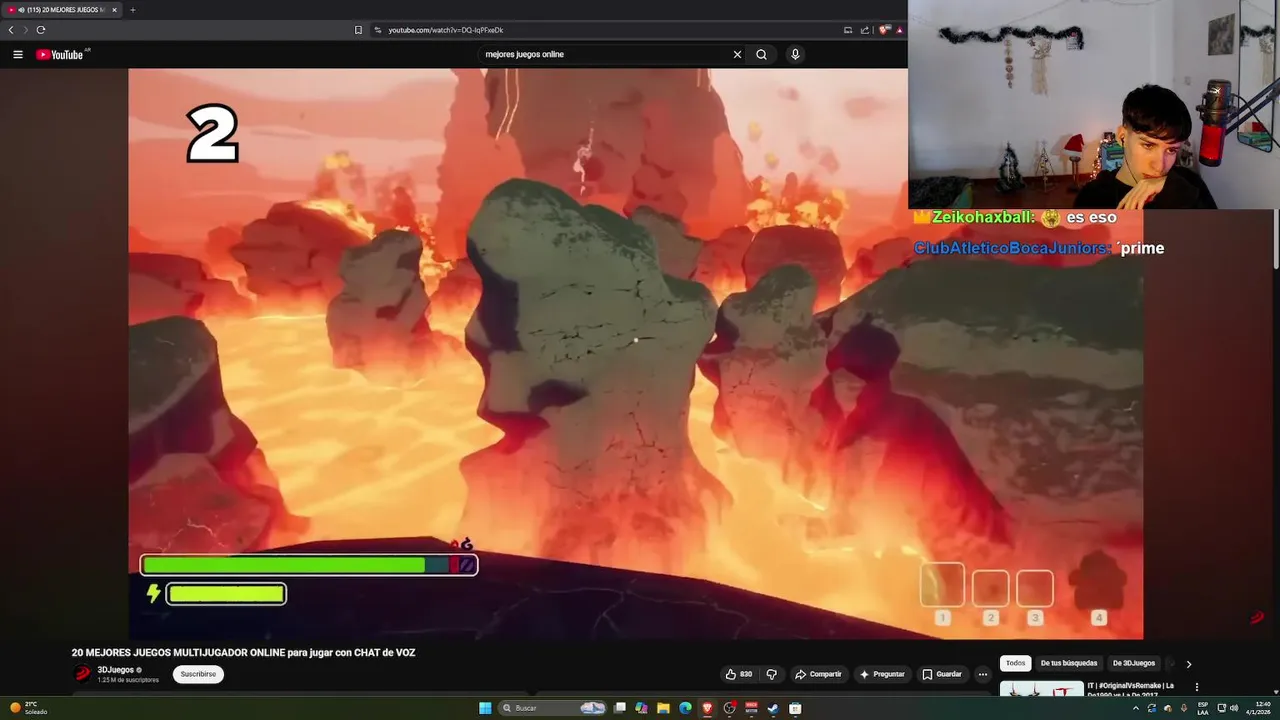Image resolution: width=1280 pixels, height=720 pixels.
Task: Reload the YouTube page
Action: pos(41,30)
